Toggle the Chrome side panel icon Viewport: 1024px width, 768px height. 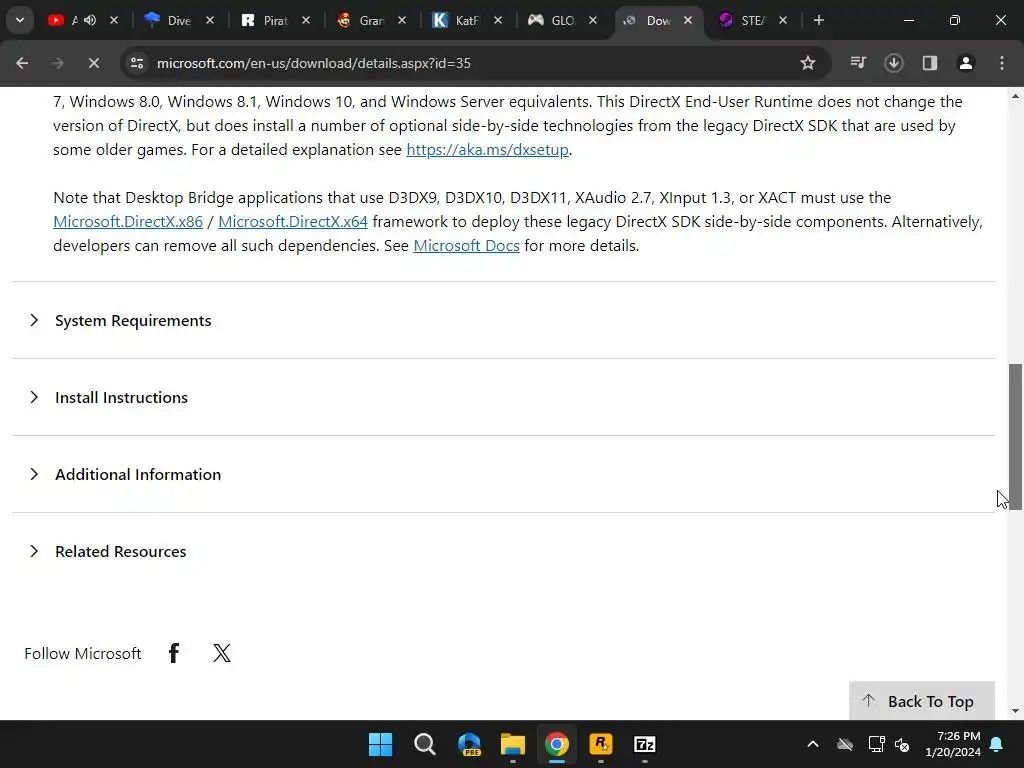pyautogui.click(x=930, y=63)
